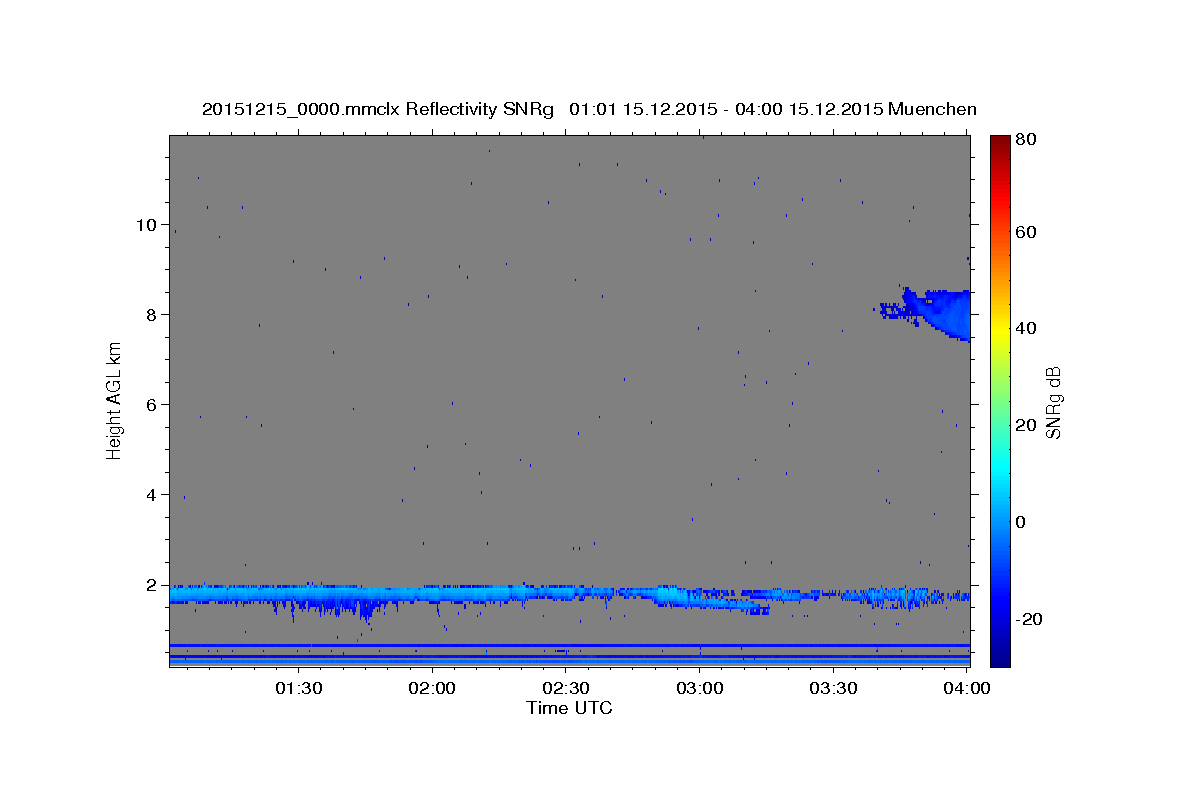Image resolution: width=1200 pixels, height=800 pixels.
Task: Click the horizontal blue stripes near ground level
Action: click(570, 655)
